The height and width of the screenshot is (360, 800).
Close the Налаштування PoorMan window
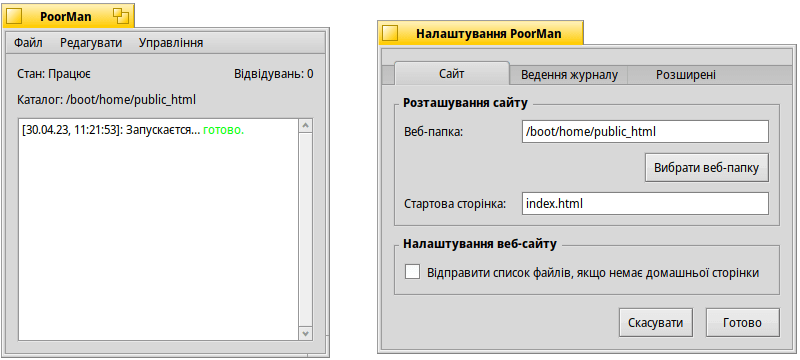(x=390, y=33)
